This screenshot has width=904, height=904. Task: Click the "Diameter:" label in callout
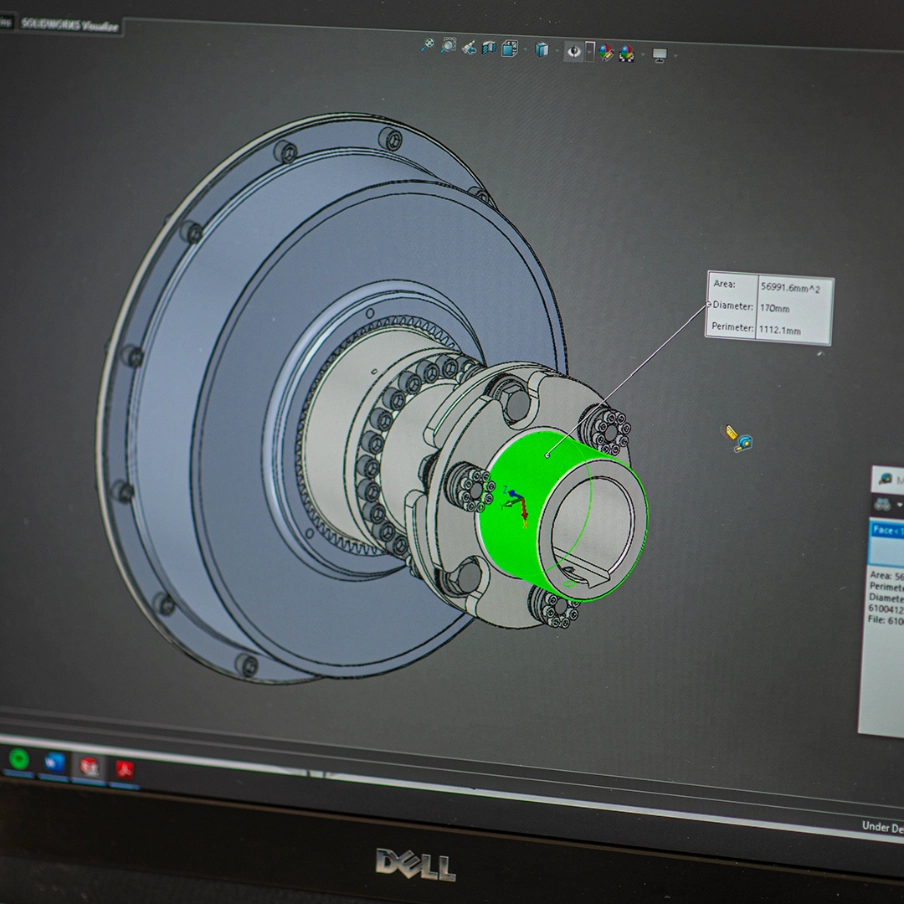(x=733, y=305)
